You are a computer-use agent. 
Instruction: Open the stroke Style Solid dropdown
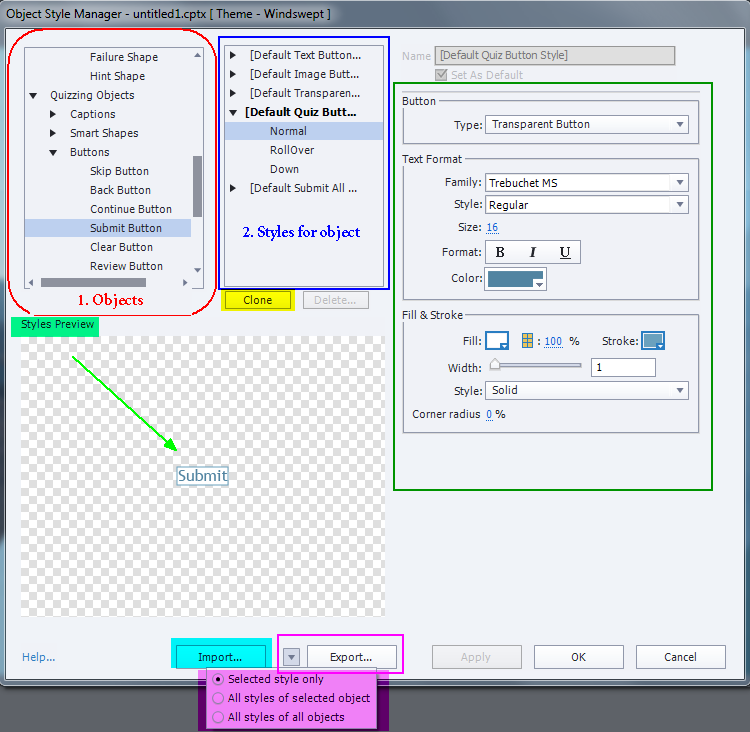click(587, 390)
